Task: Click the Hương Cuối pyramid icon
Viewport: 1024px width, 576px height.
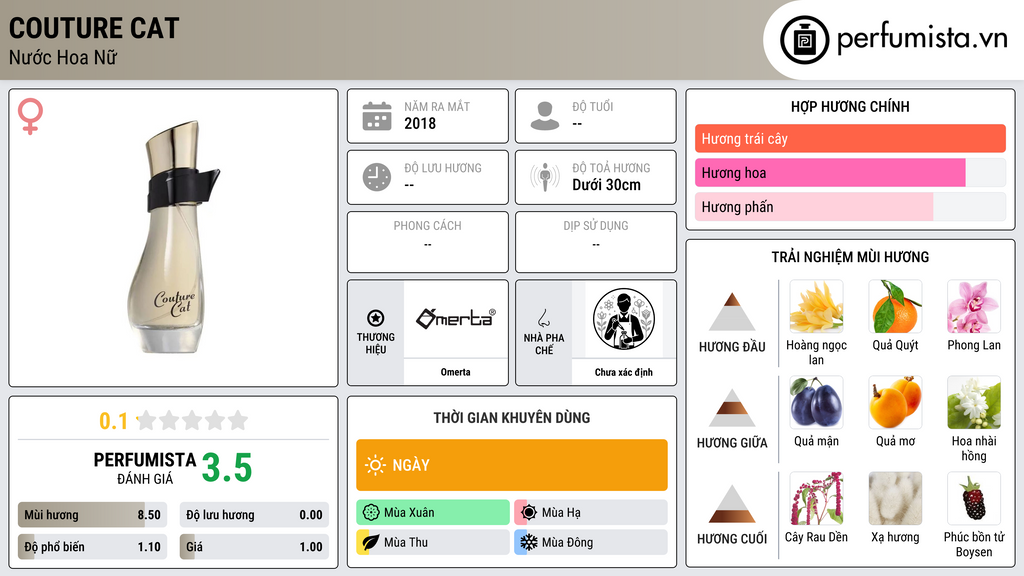Action: (x=732, y=504)
